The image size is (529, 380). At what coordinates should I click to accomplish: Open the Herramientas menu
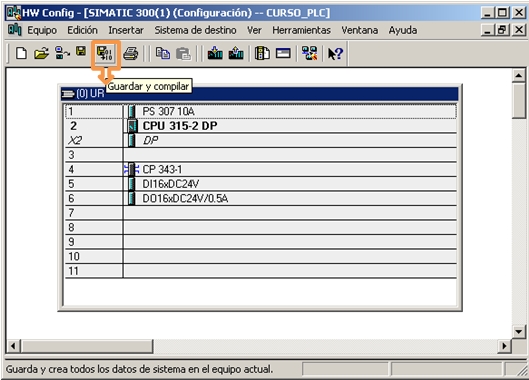pyautogui.click(x=301, y=30)
